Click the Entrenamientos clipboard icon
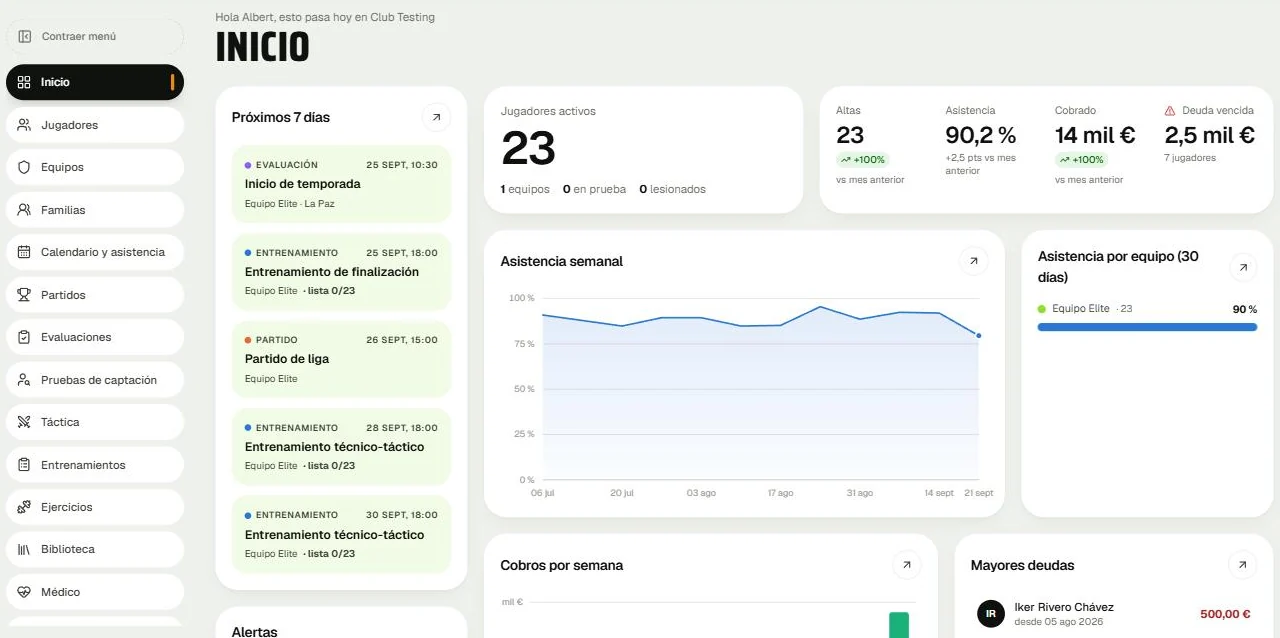Image resolution: width=1280 pixels, height=638 pixels. pyautogui.click(x=24, y=465)
